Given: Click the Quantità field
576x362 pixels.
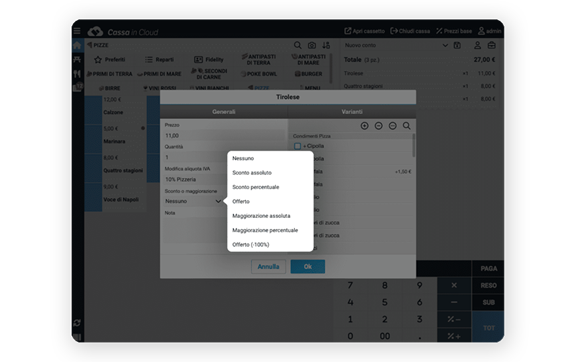Looking at the screenshot, I should [x=195, y=157].
